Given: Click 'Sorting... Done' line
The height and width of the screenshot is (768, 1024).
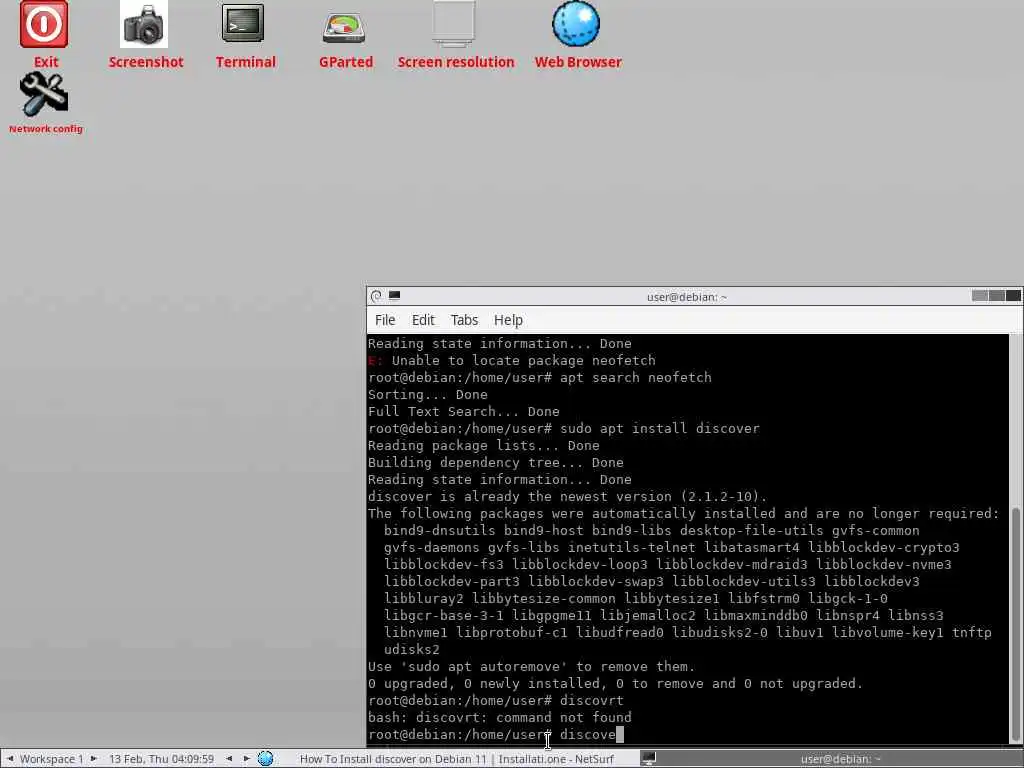Looking at the screenshot, I should [x=428, y=394].
